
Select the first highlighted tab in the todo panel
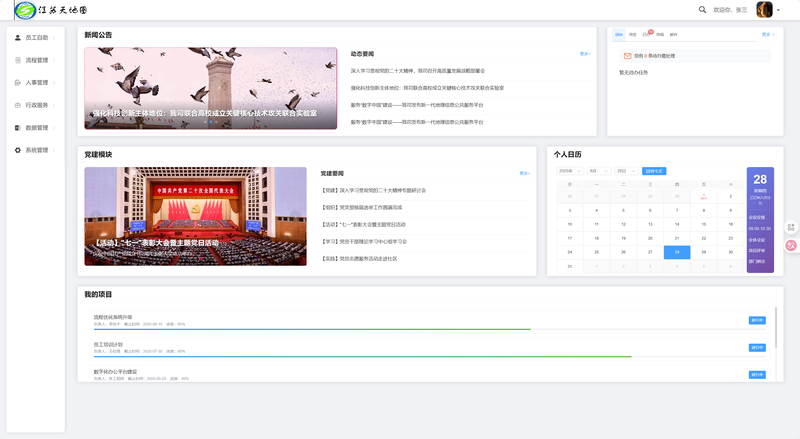pos(619,35)
